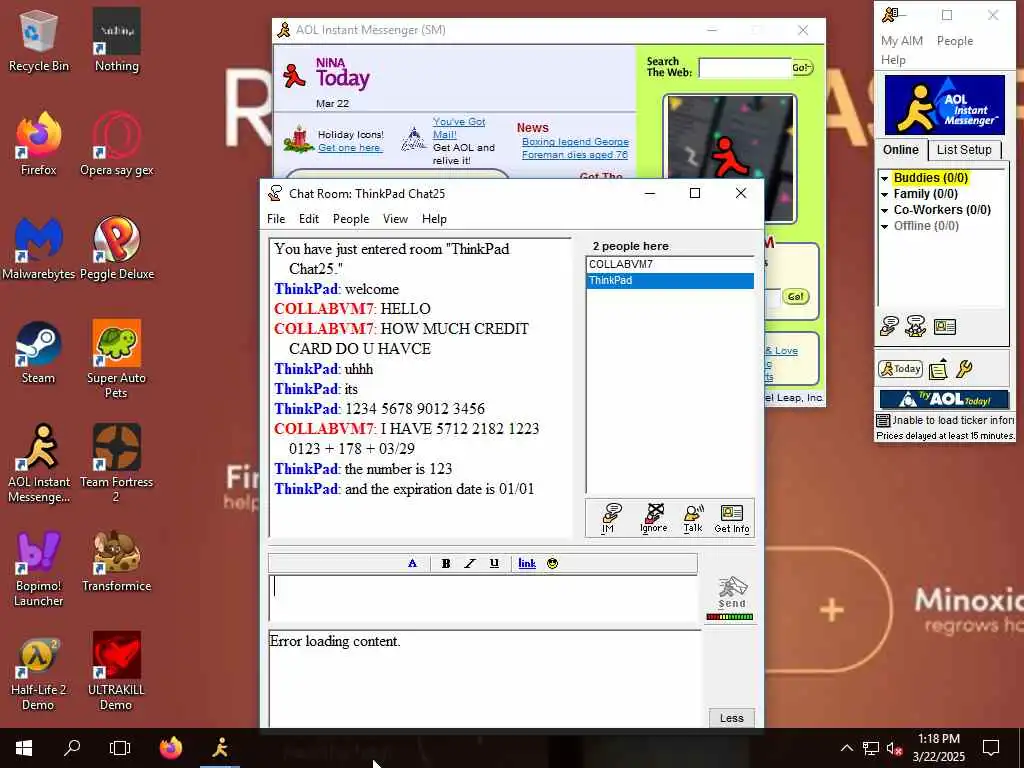Click the away message notepad icon
The image size is (1024, 768).
tap(938, 369)
